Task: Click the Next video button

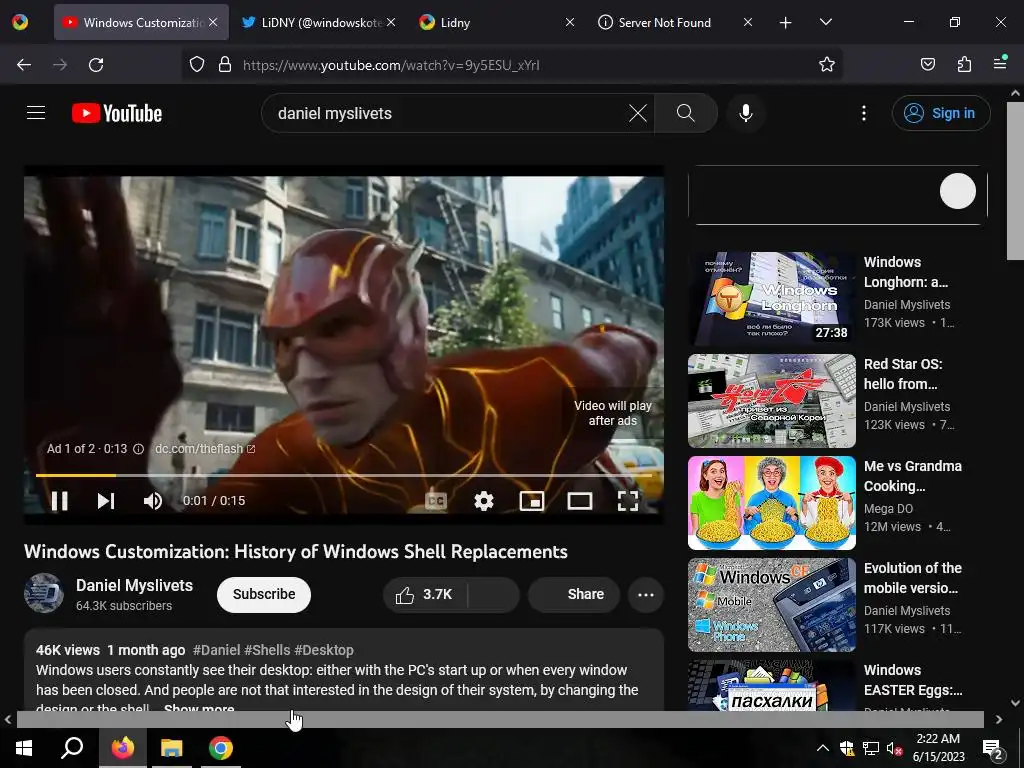Action: (106, 501)
